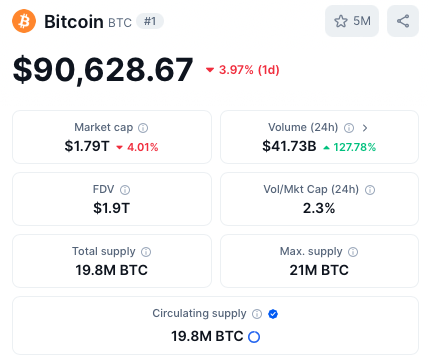This screenshot has width=429, height=362.
Task: Click circulating supply progress ring
Action: point(254,337)
